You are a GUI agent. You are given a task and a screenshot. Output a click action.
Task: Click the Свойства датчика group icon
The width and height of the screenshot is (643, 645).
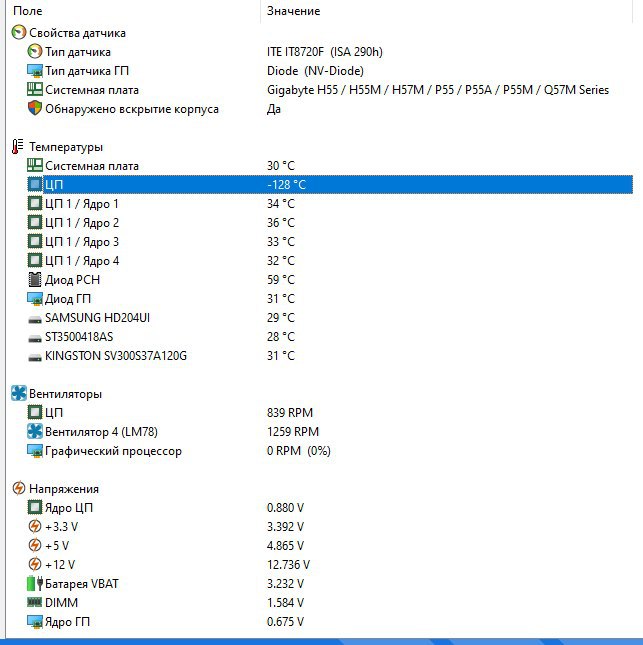coord(19,32)
